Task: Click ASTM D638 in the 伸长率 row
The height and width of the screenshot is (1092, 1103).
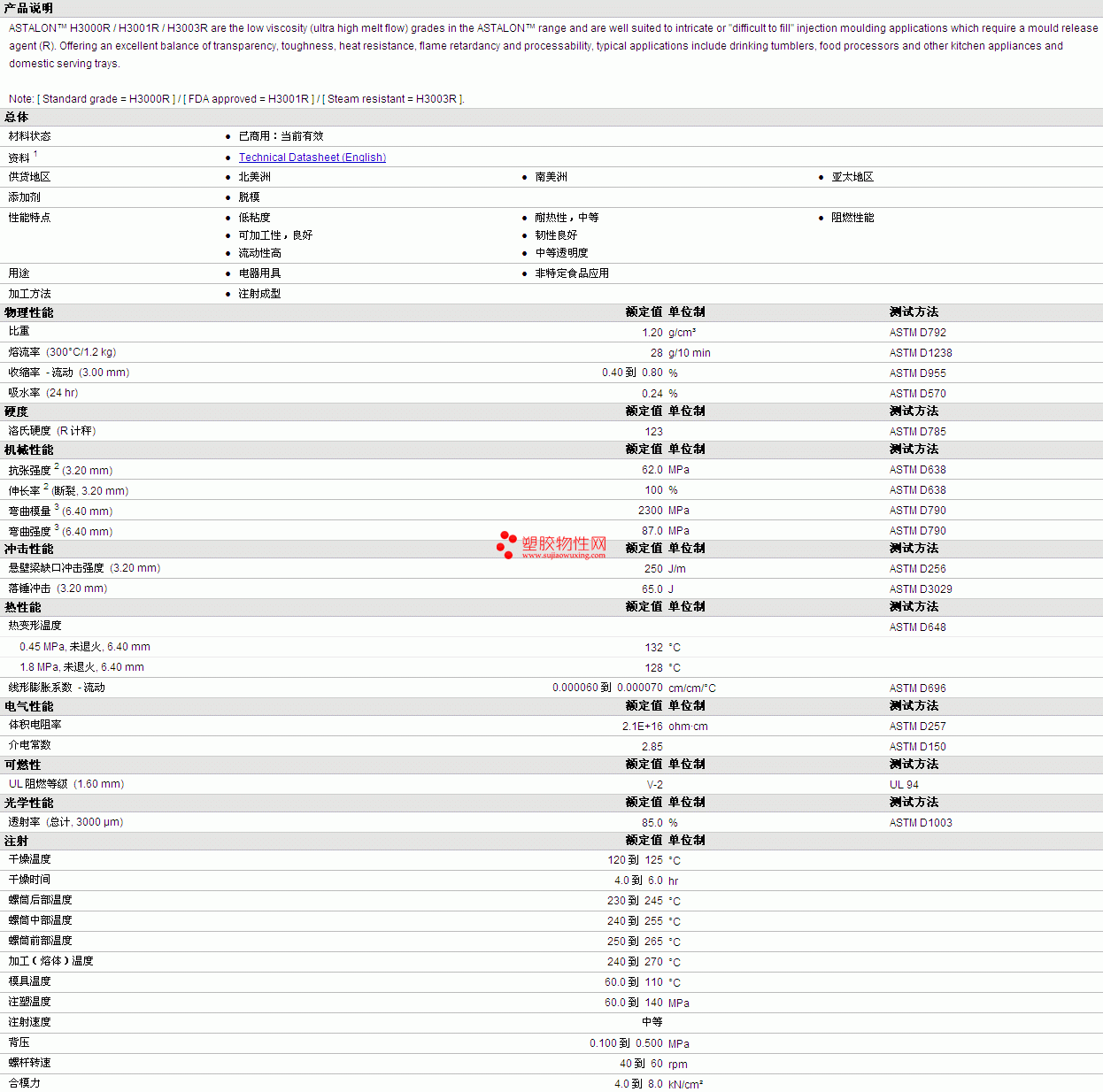Action: pyautogui.click(x=918, y=490)
